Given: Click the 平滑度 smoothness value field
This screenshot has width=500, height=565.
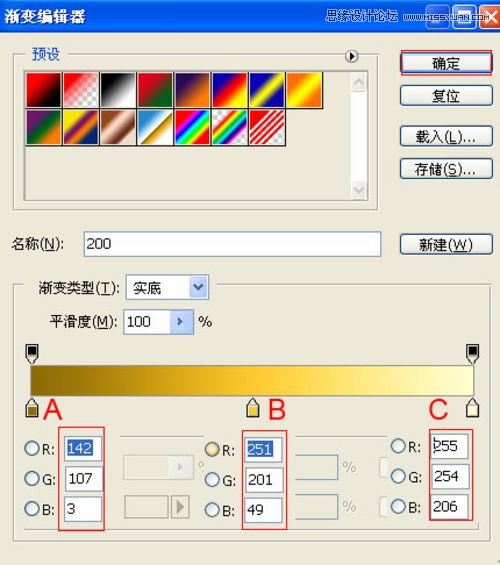Looking at the screenshot, I should (x=147, y=321).
